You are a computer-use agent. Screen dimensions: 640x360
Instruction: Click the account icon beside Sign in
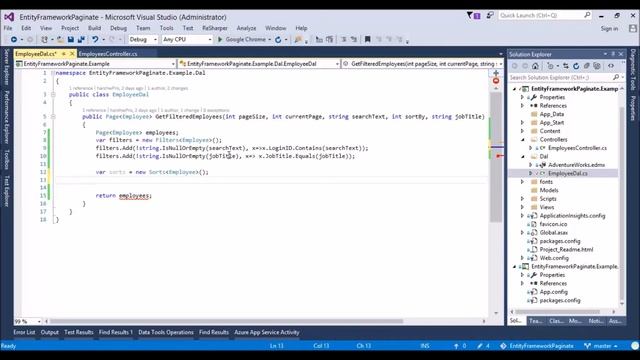(x=633, y=29)
